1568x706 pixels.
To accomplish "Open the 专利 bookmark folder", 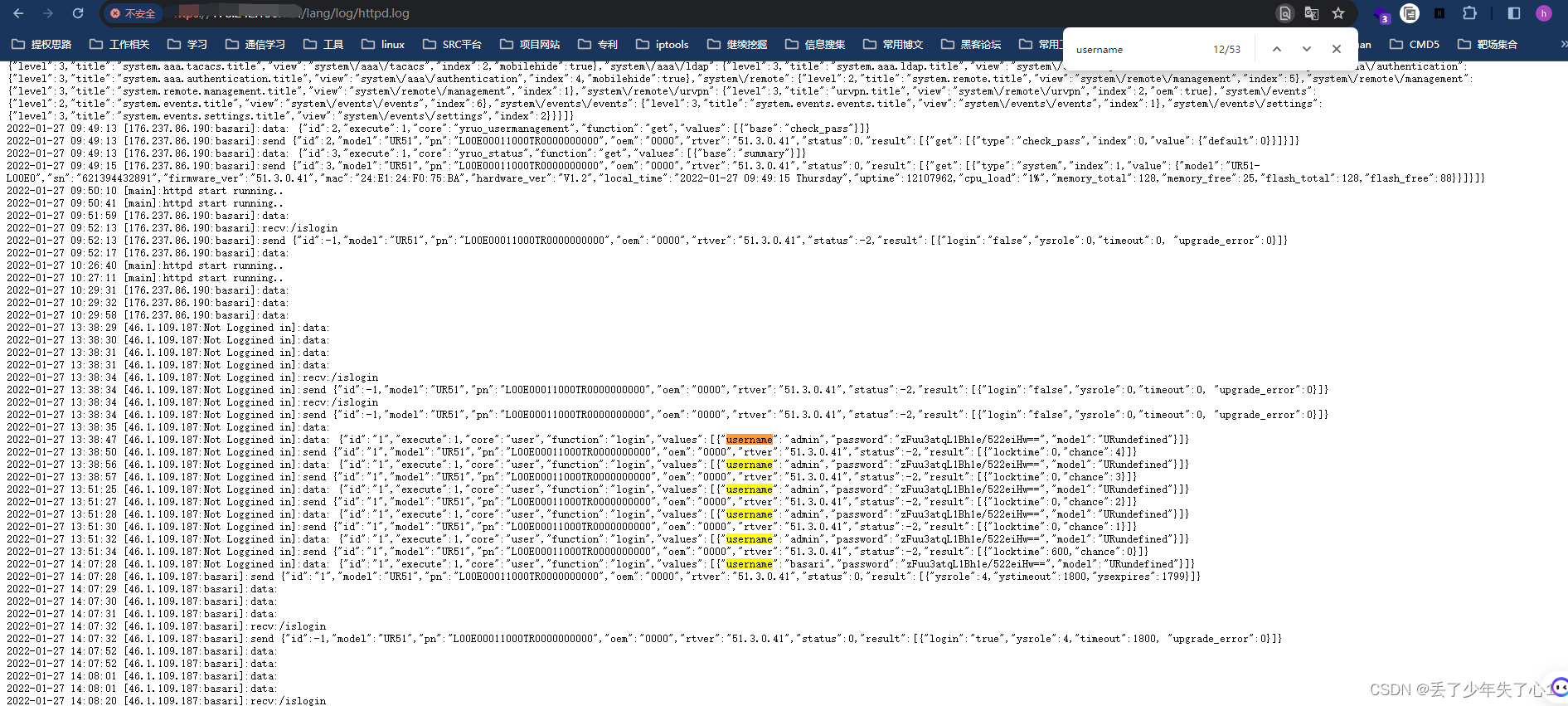I will point(598,44).
